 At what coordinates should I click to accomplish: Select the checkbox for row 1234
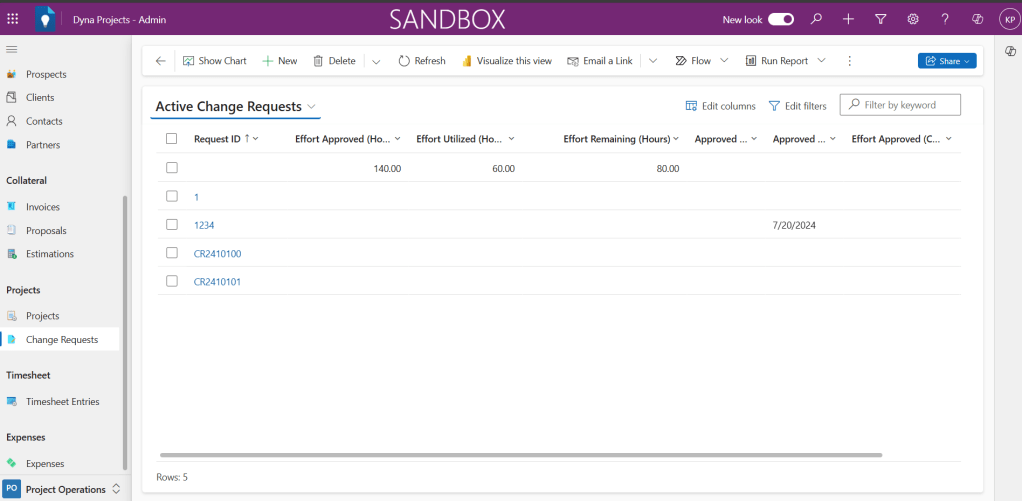[172, 225]
